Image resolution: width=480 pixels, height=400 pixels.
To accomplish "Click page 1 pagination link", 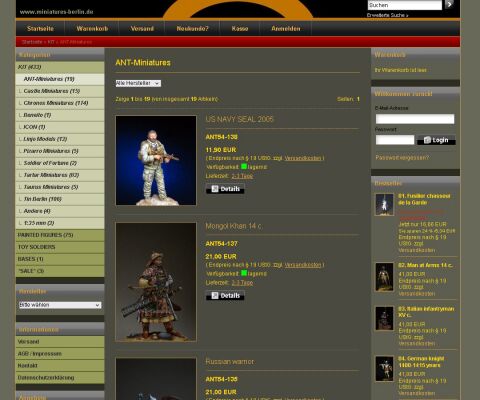I will [358, 99].
